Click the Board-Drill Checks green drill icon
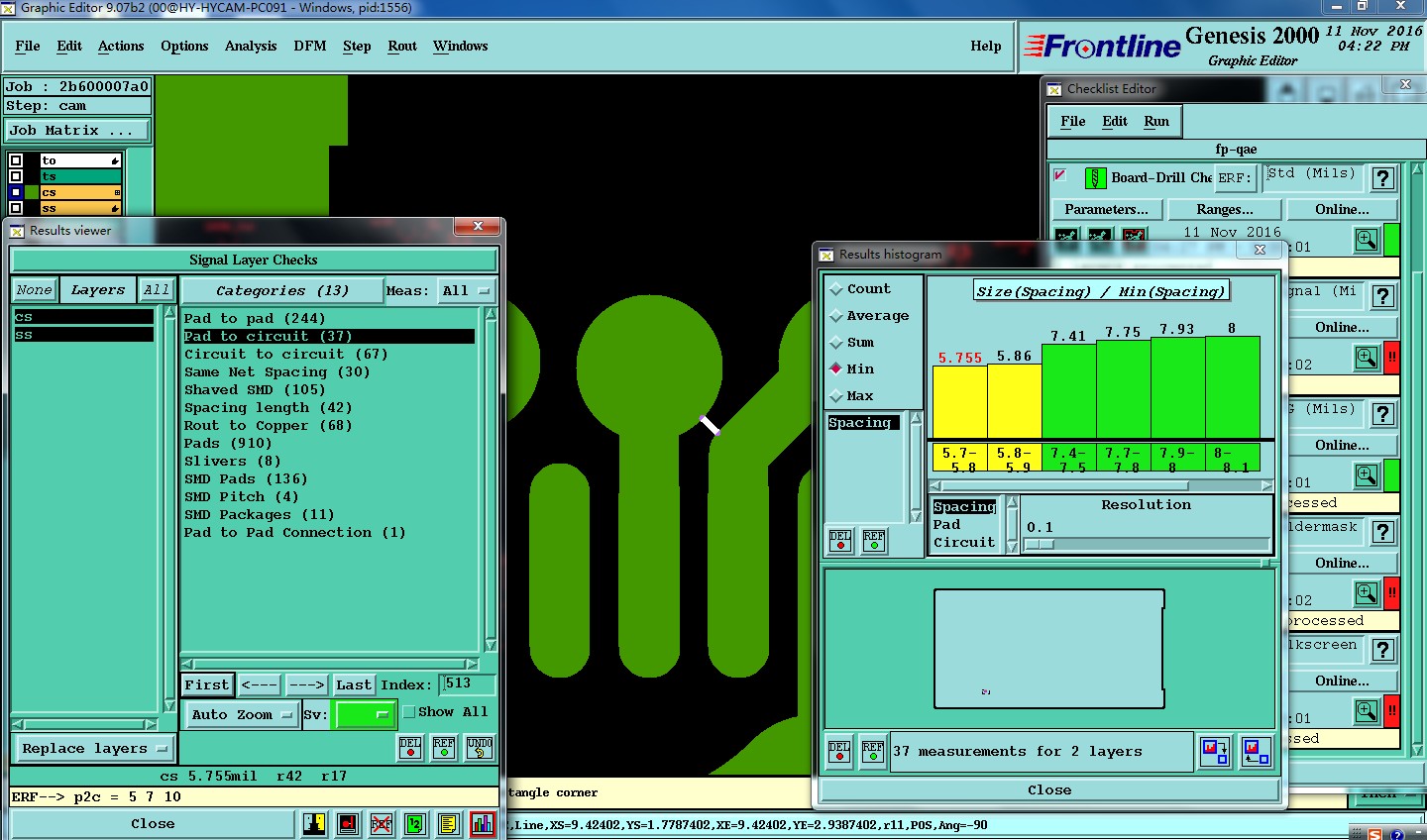Screen dimensions: 1427x840 pos(1095,178)
